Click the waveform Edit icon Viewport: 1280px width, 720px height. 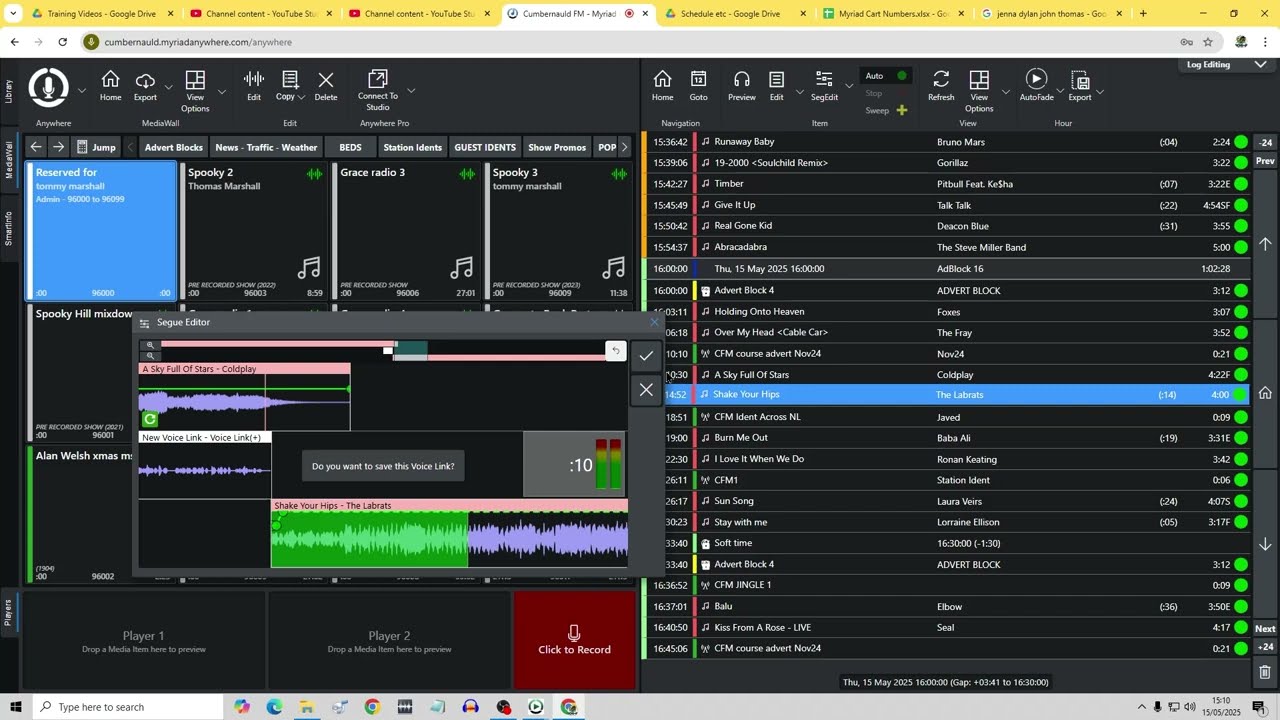(x=254, y=80)
